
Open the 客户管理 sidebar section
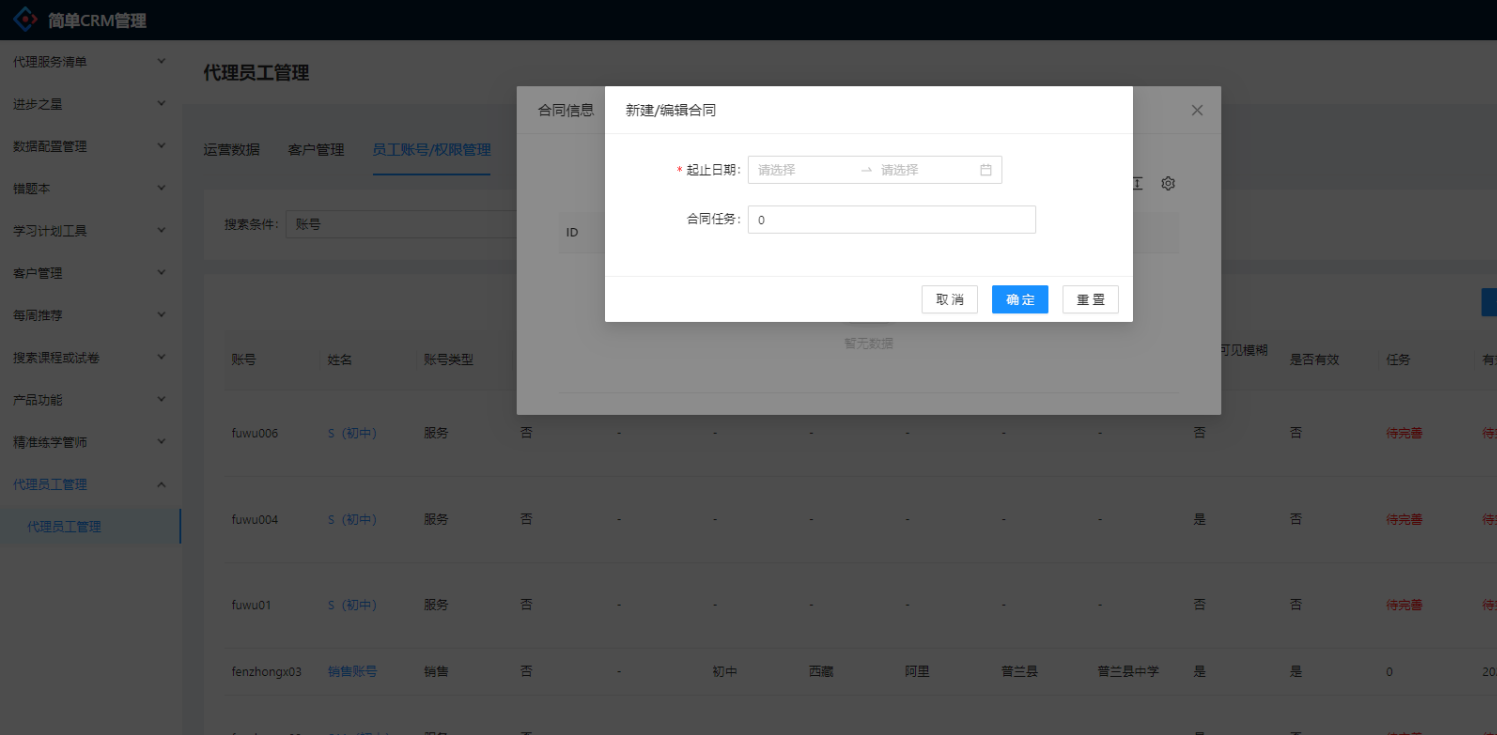point(89,273)
